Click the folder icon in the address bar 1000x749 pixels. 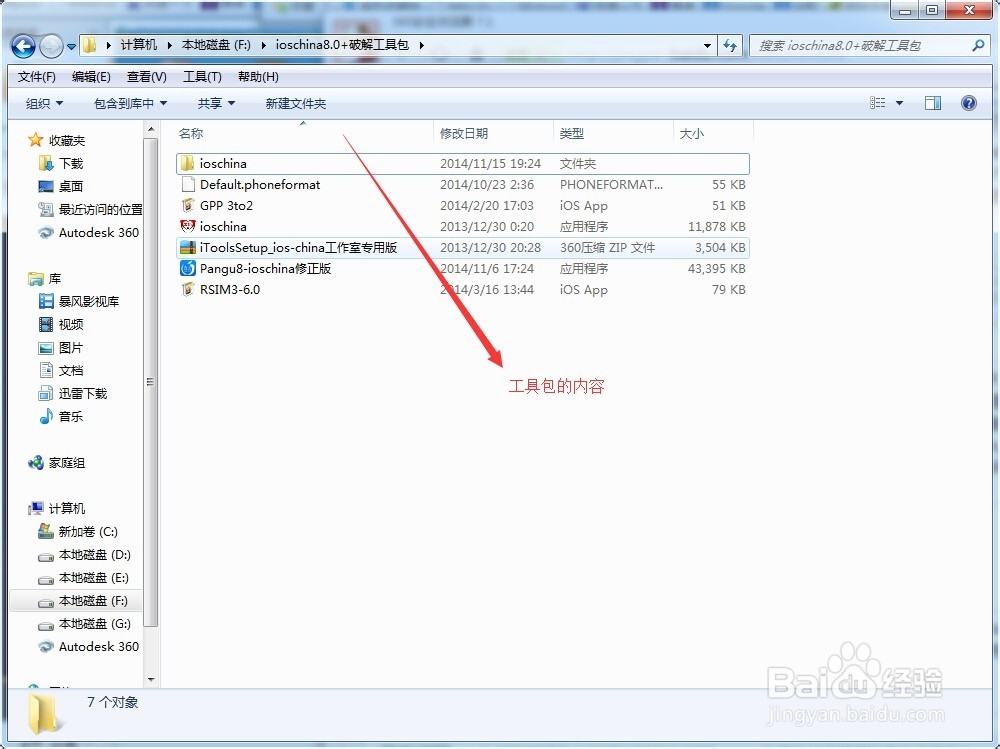click(91, 45)
